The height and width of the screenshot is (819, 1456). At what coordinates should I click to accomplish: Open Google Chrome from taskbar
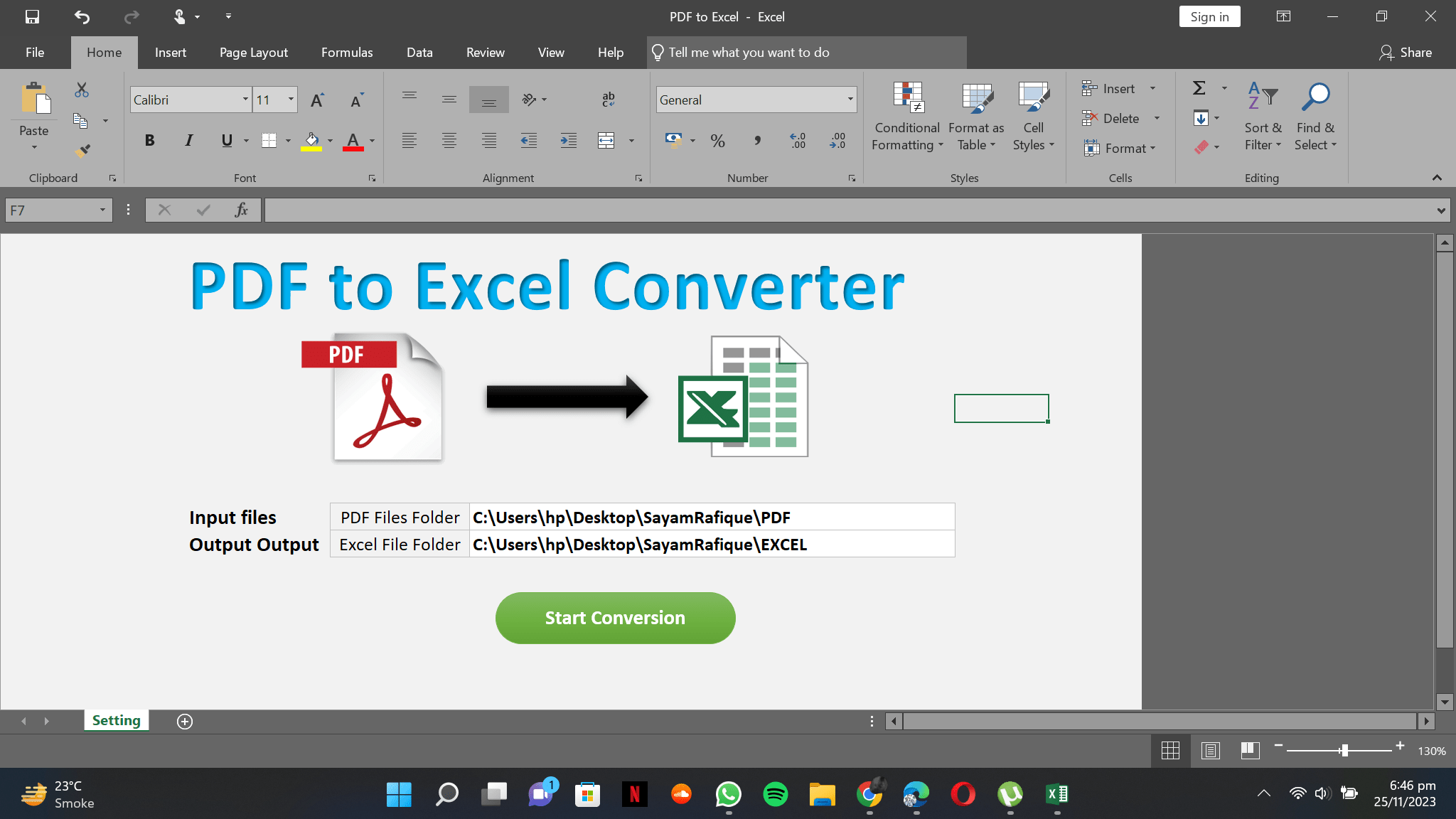coord(869,794)
